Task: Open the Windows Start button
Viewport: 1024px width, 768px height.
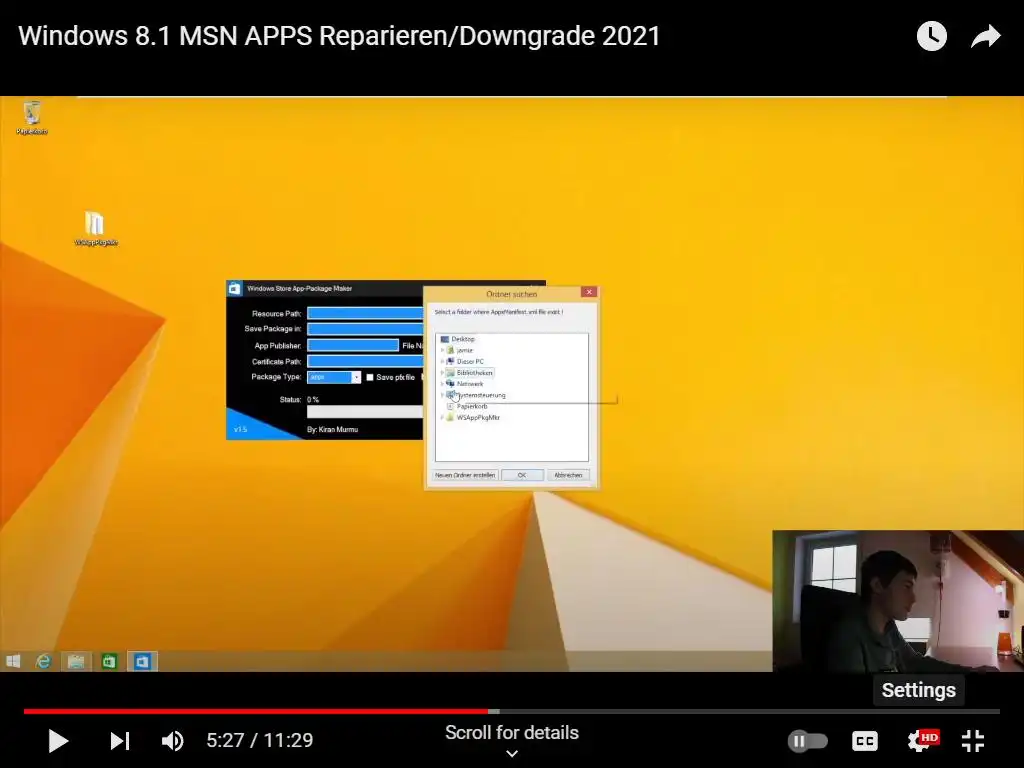Action: [13, 662]
